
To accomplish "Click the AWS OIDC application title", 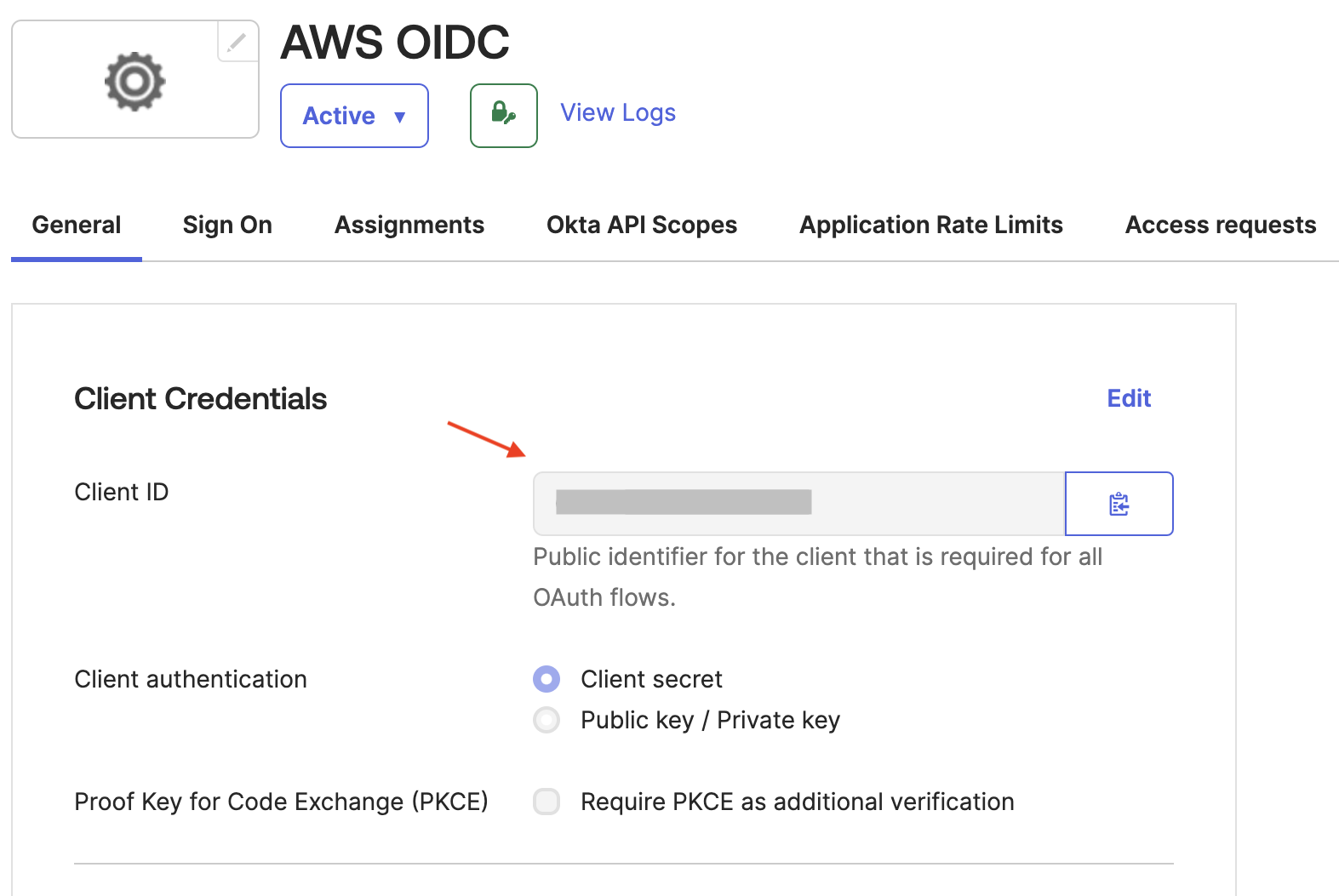I will pos(394,42).
